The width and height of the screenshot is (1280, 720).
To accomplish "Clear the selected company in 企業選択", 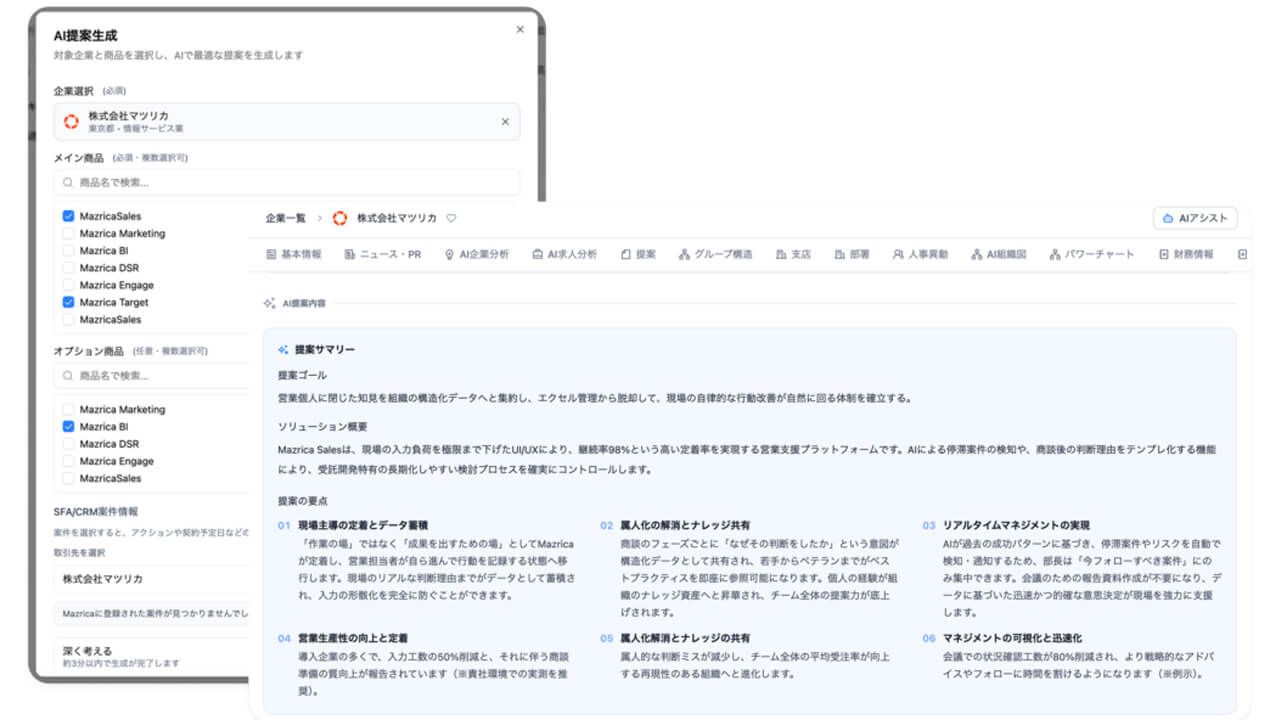I will click(x=505, y=122).
